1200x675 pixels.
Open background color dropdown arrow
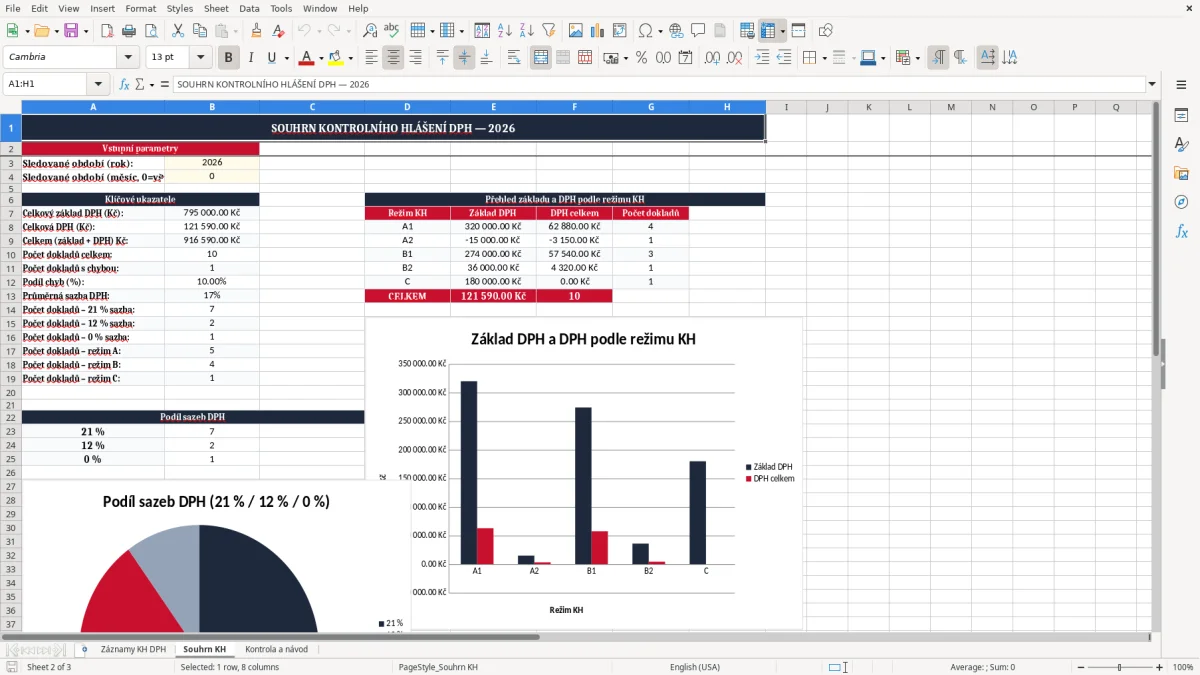pos(350,58)
